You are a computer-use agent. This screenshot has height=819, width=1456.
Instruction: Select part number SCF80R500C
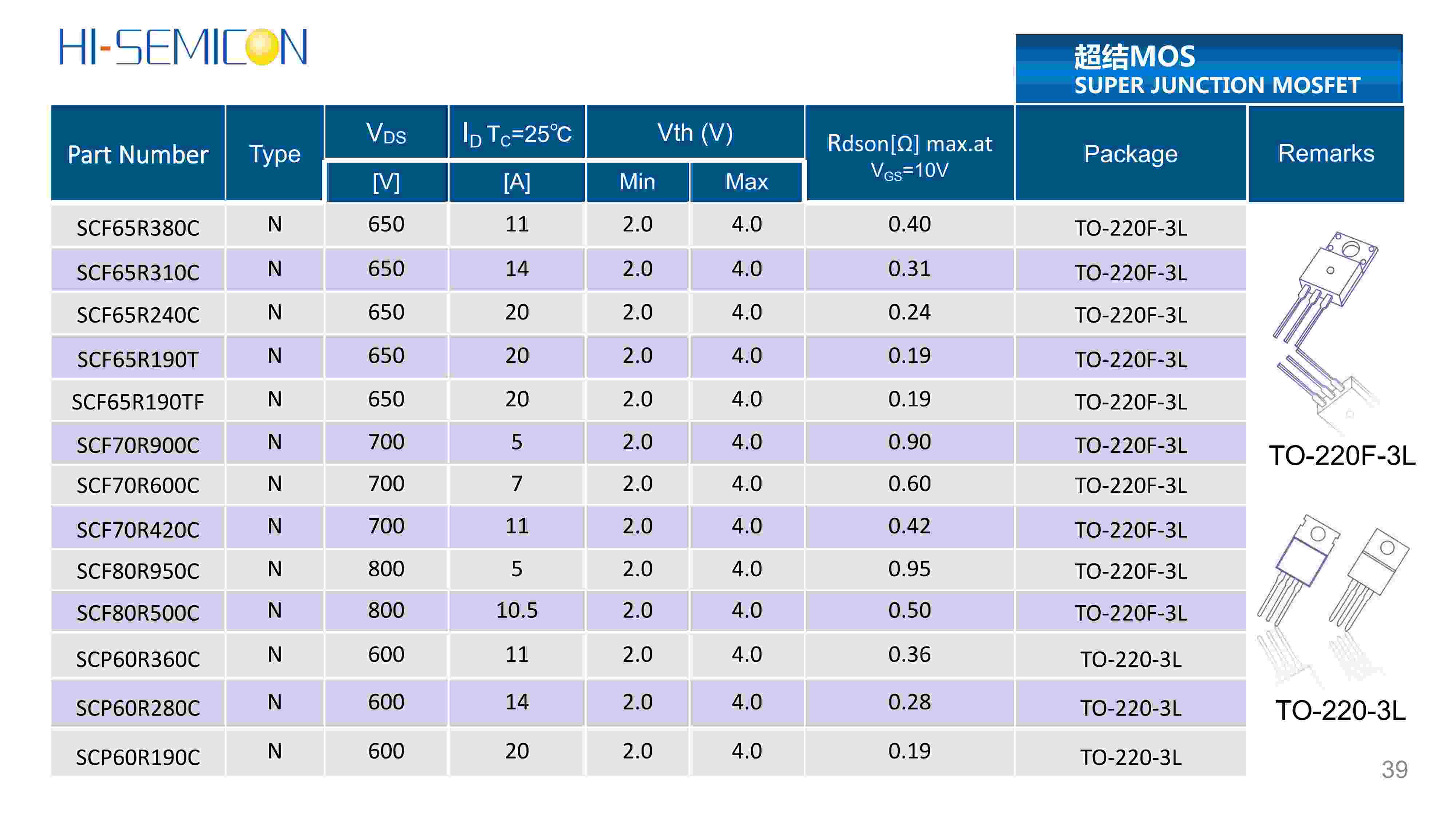(x=138, y=613)
